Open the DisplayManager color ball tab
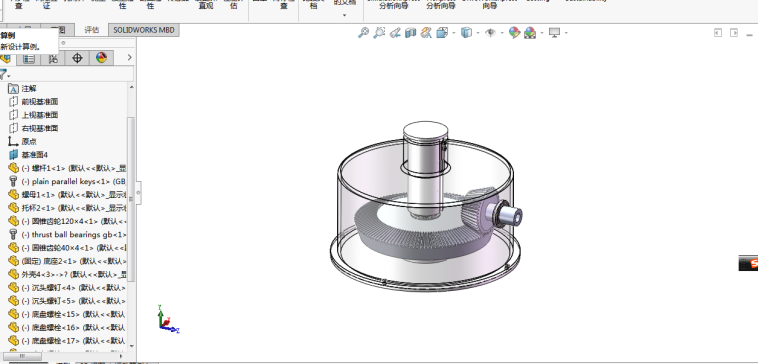This screenshot has width=758, height=364. click(101, 58)
